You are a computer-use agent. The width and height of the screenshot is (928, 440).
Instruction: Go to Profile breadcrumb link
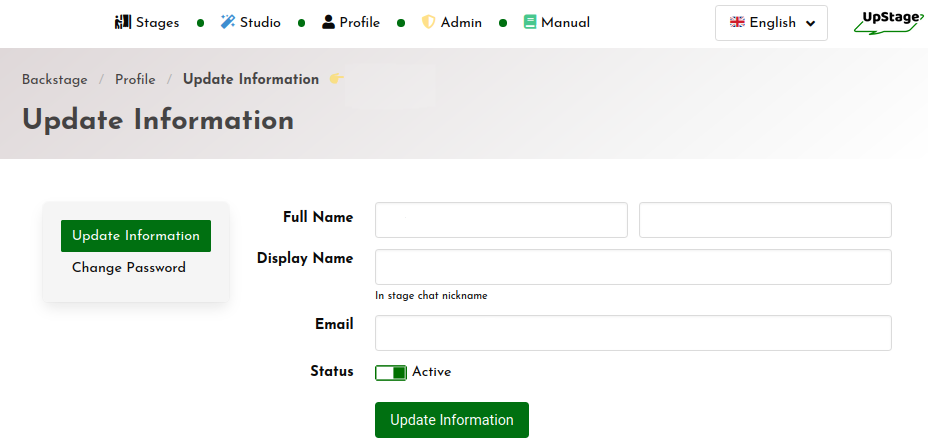tap(135, 79)
